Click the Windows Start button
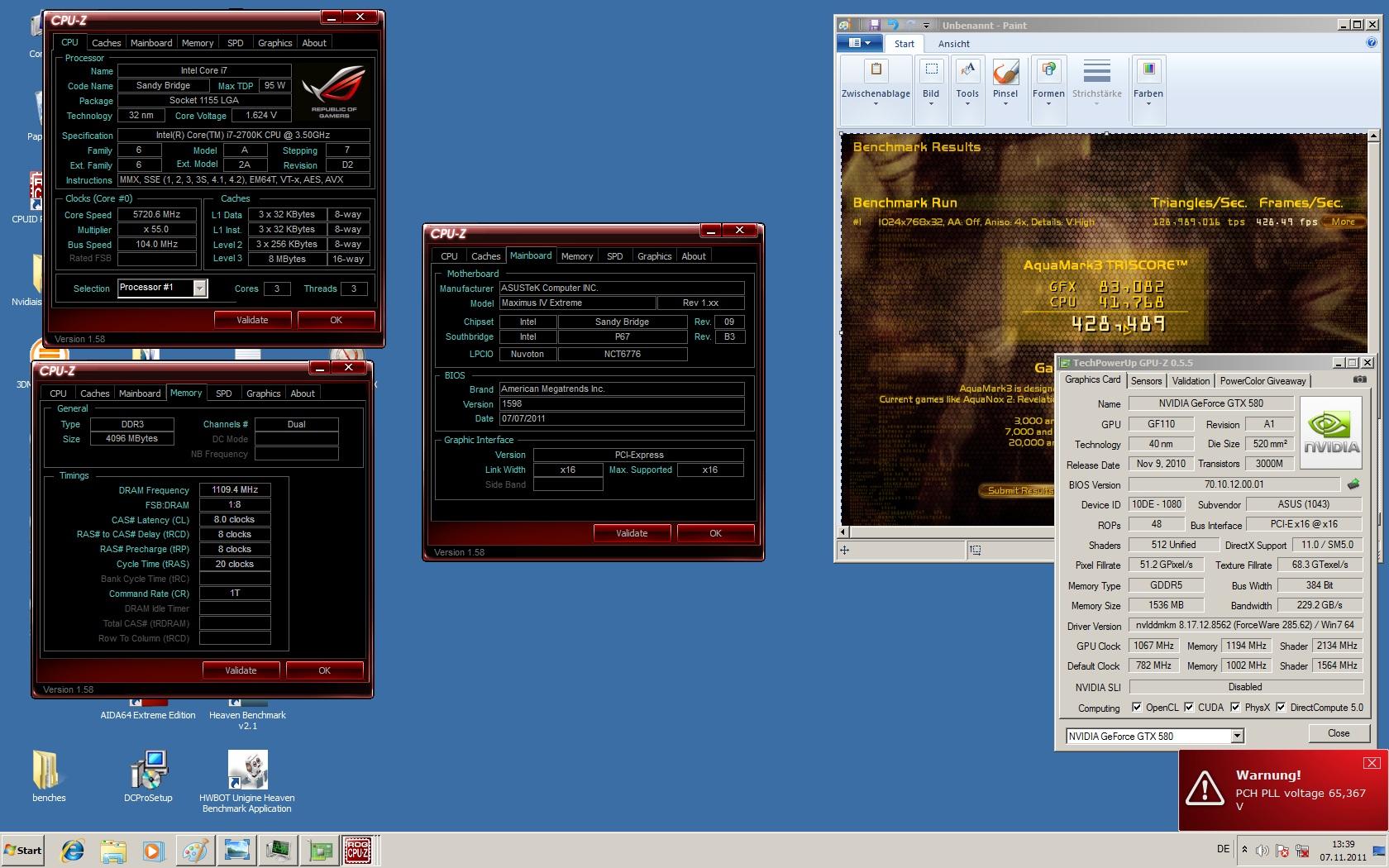1389x868 pixels. 23,850
